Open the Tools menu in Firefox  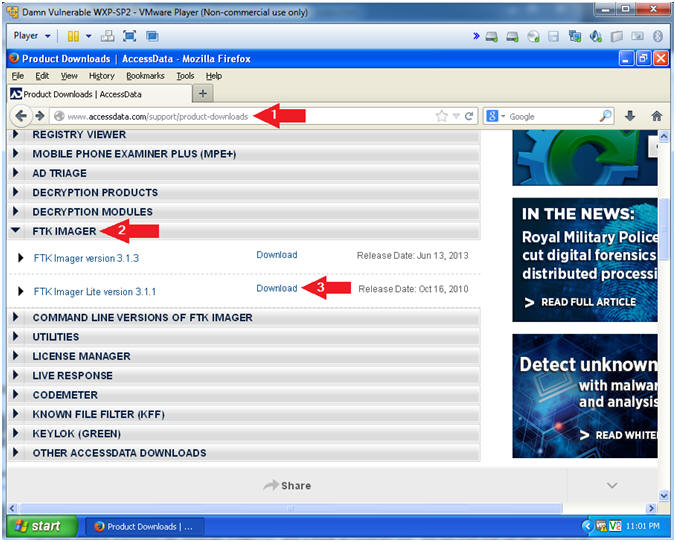[x=185, y=76]
